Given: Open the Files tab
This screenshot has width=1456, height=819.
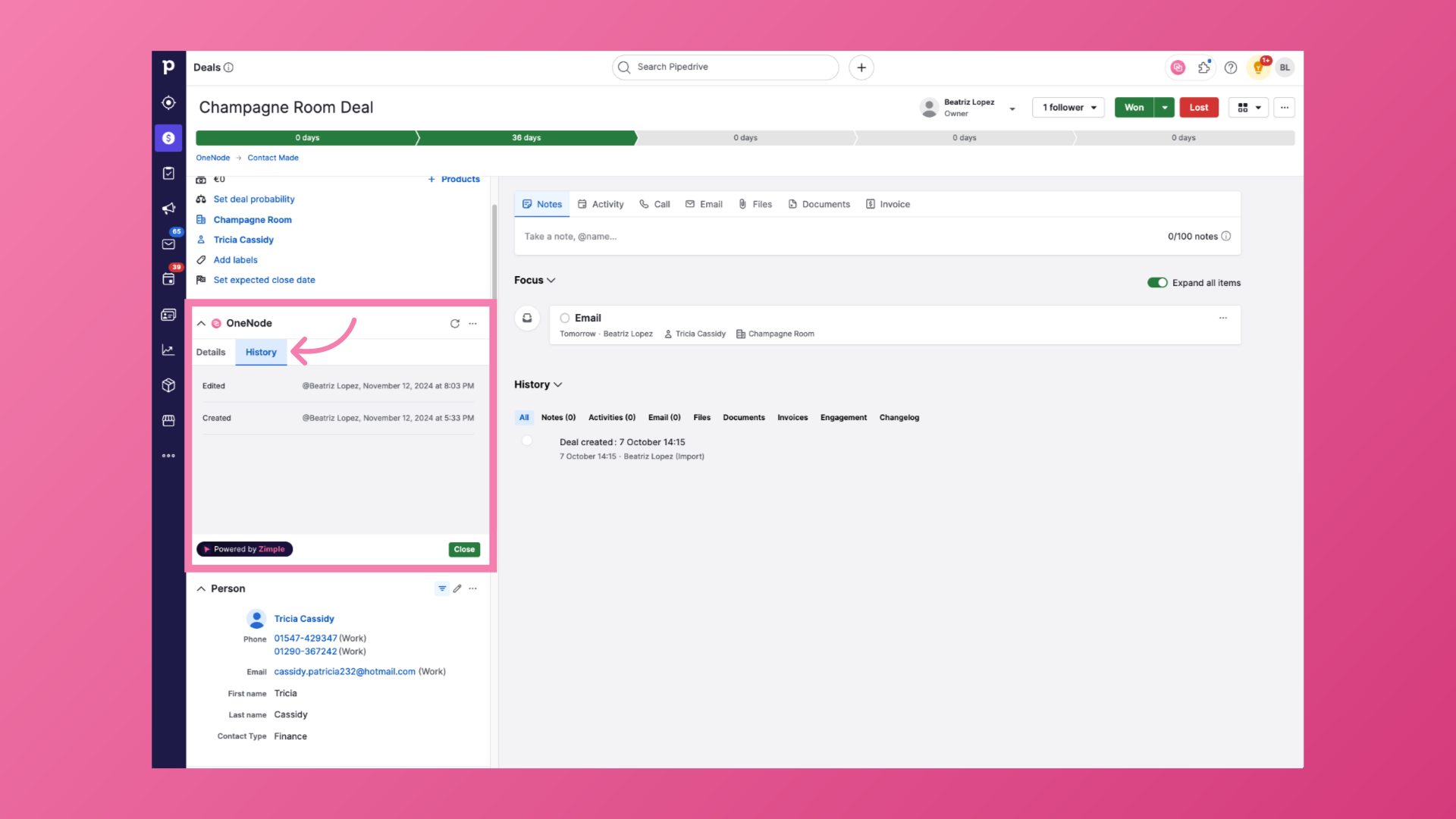Looking at the screenshot, I should 755,205.
